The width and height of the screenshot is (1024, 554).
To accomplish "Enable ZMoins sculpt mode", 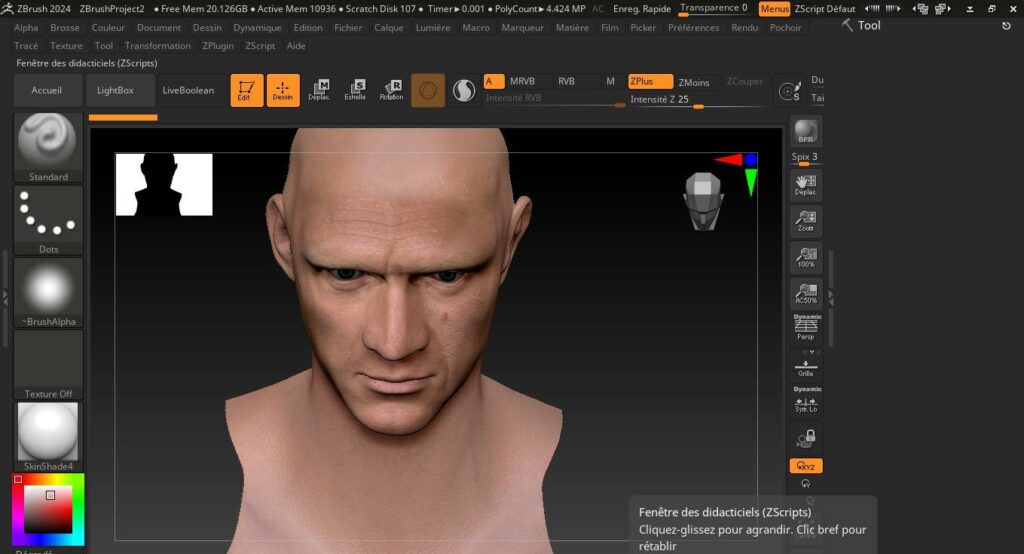I will (x=694, y=82).
